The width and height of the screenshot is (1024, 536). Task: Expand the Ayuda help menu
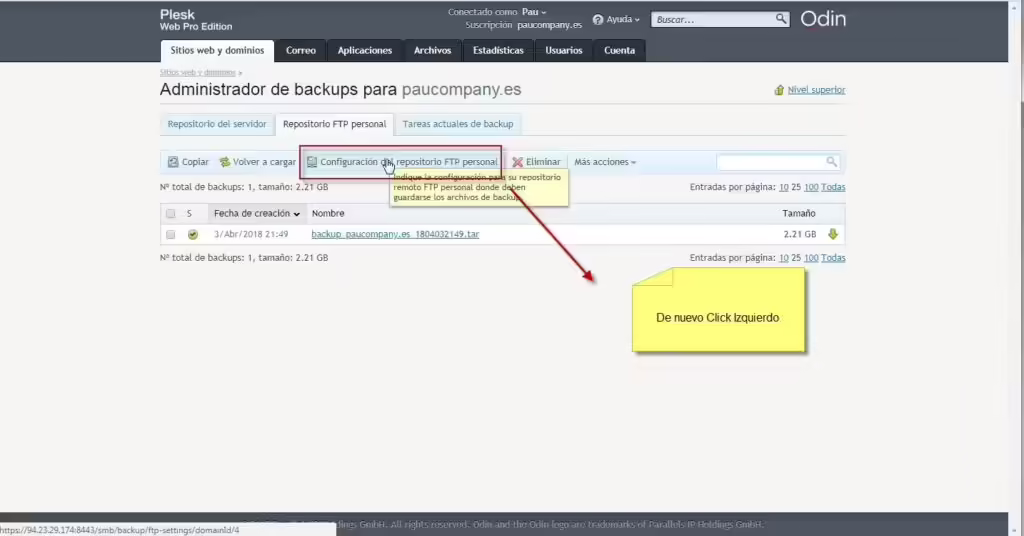click(x=622, y=20)
